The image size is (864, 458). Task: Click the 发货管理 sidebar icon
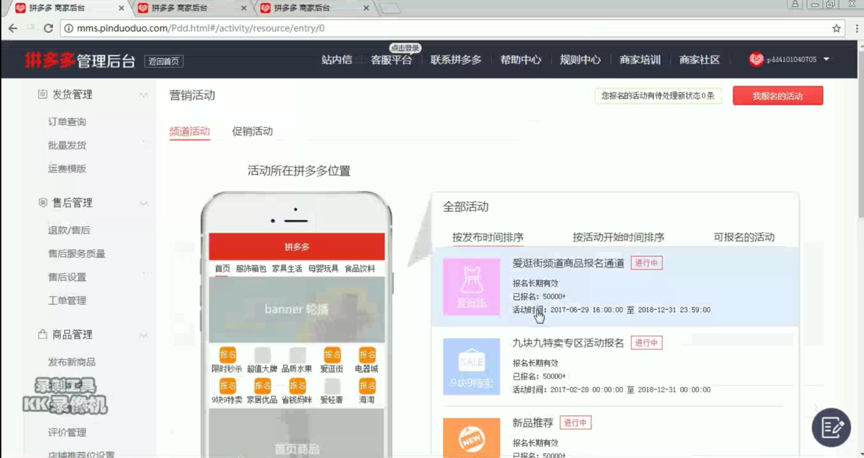point(42,94)
